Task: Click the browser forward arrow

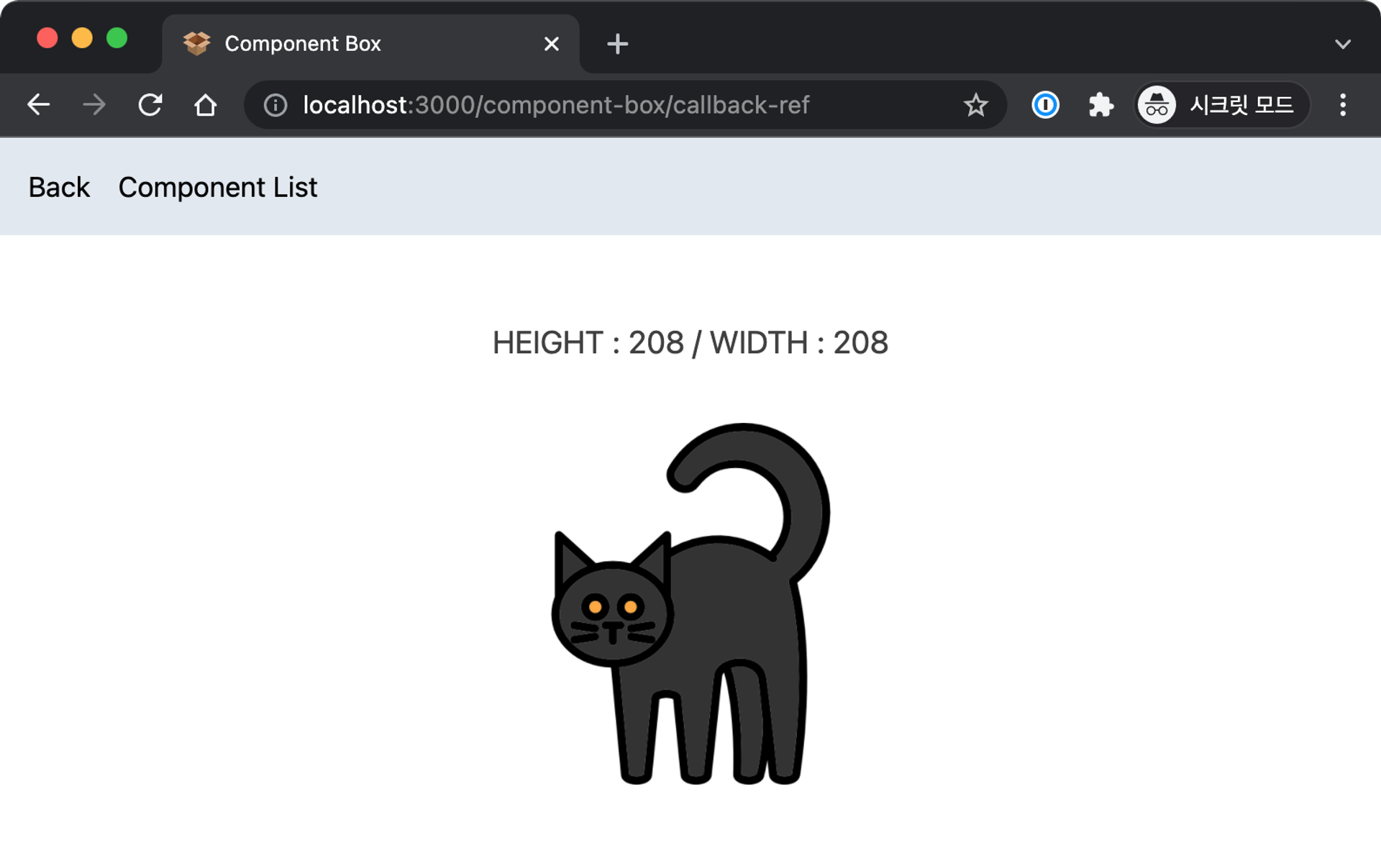Action: point(94,105)
